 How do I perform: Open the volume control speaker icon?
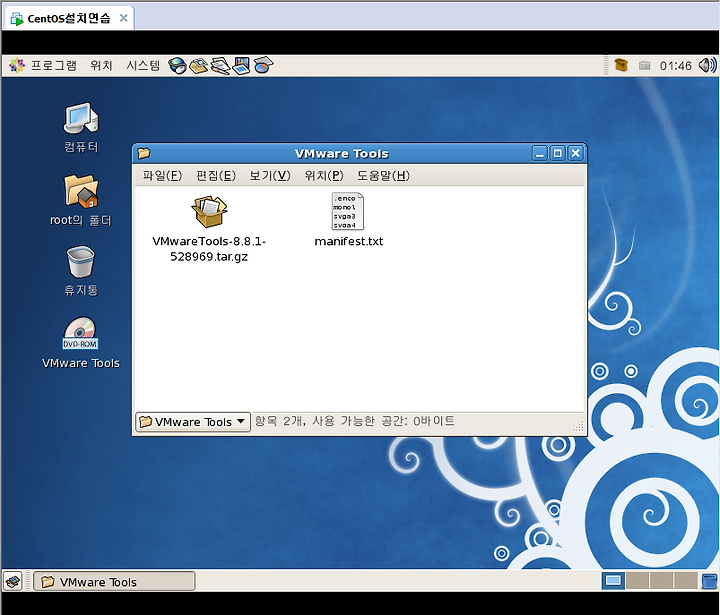(x=707, y=66)
